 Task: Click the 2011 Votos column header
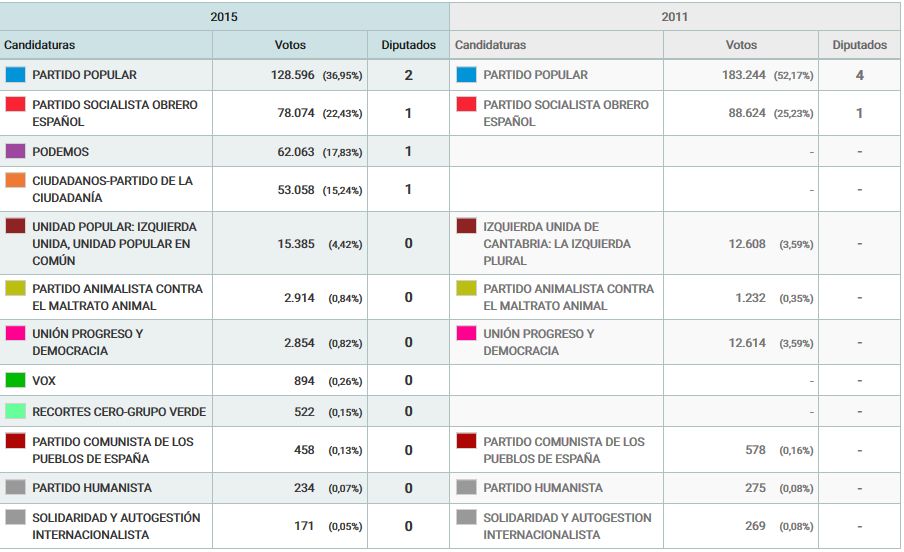click(x=741, y=45)
